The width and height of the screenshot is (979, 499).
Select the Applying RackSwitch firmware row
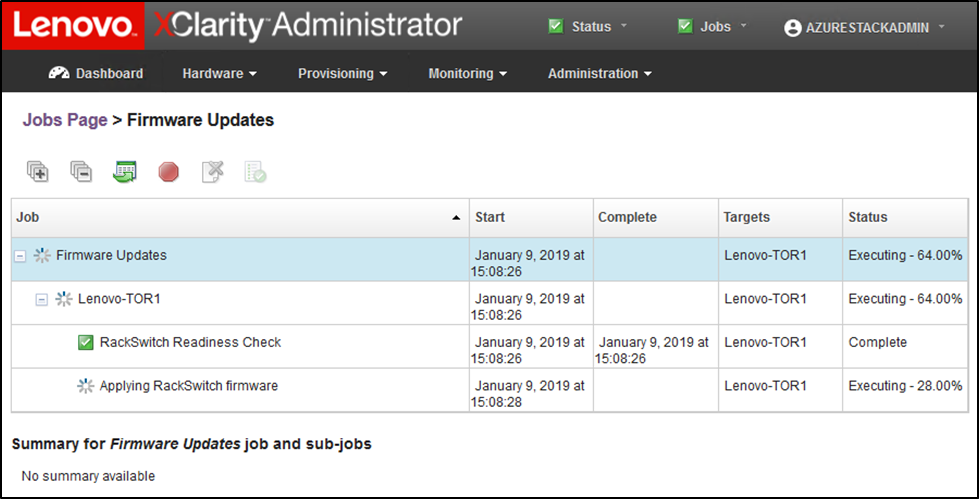(490, 390)
